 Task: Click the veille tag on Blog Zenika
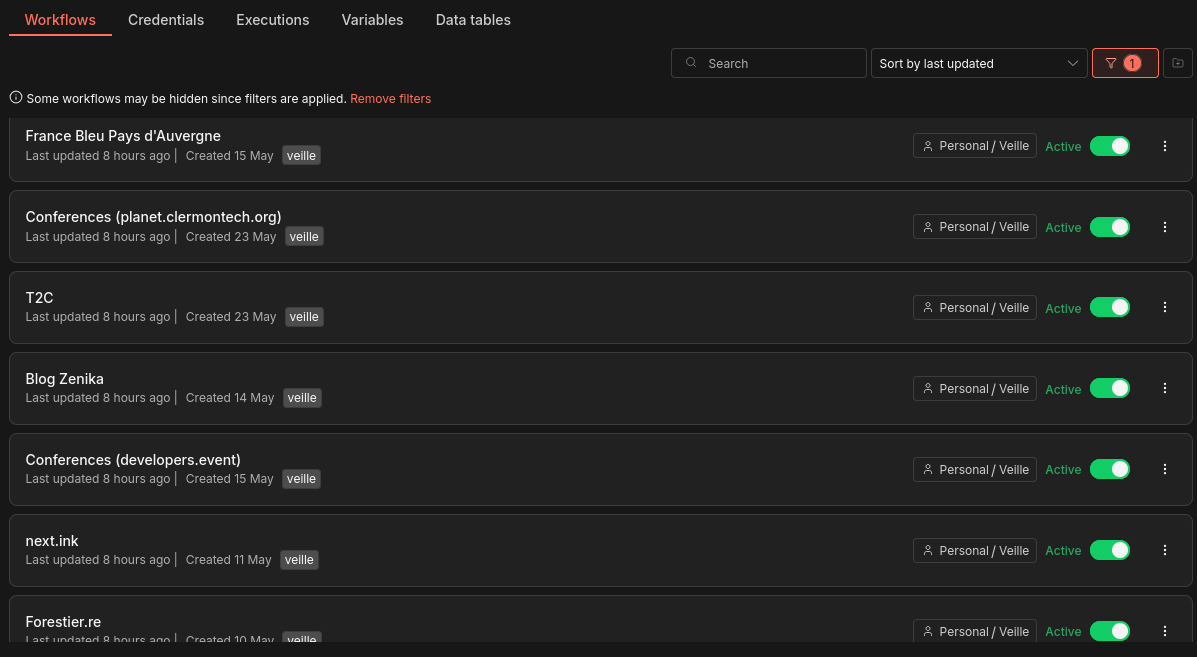[x=302, y=398]
